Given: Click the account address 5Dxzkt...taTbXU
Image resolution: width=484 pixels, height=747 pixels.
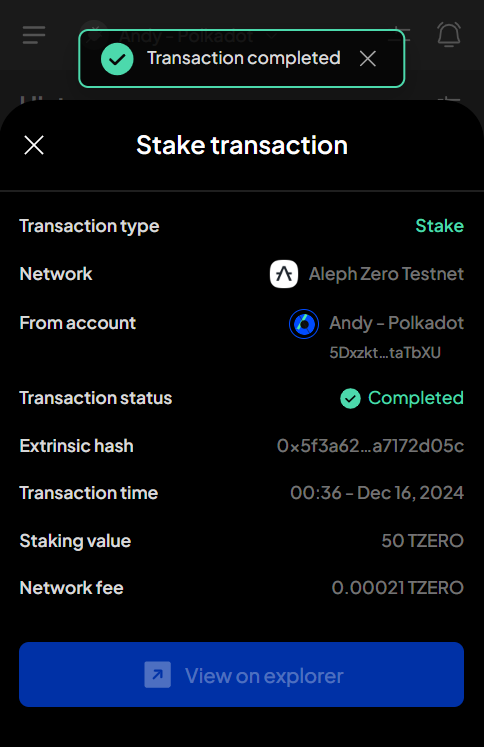Looking at the screenshot, I should point(385,353).
